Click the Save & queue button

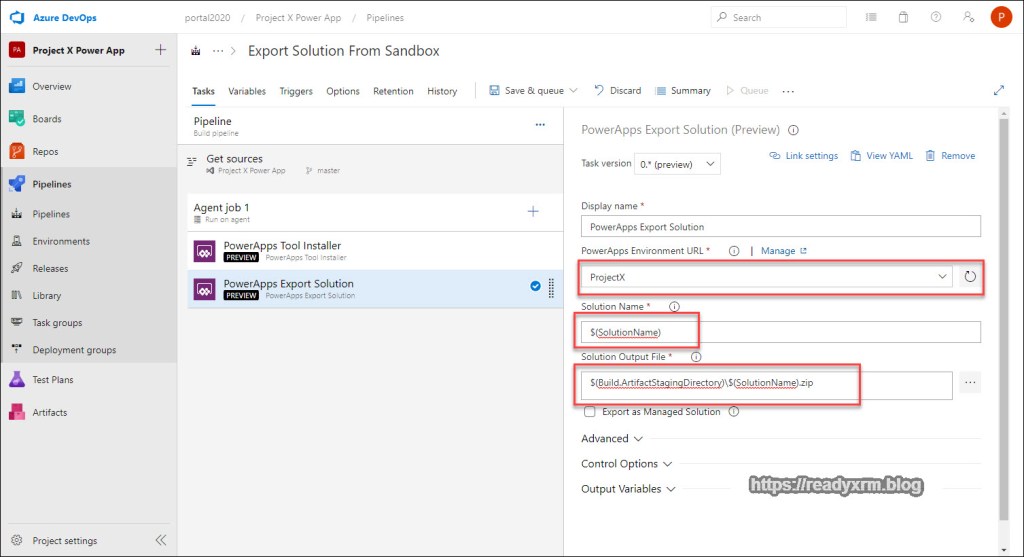click(527, 91)
